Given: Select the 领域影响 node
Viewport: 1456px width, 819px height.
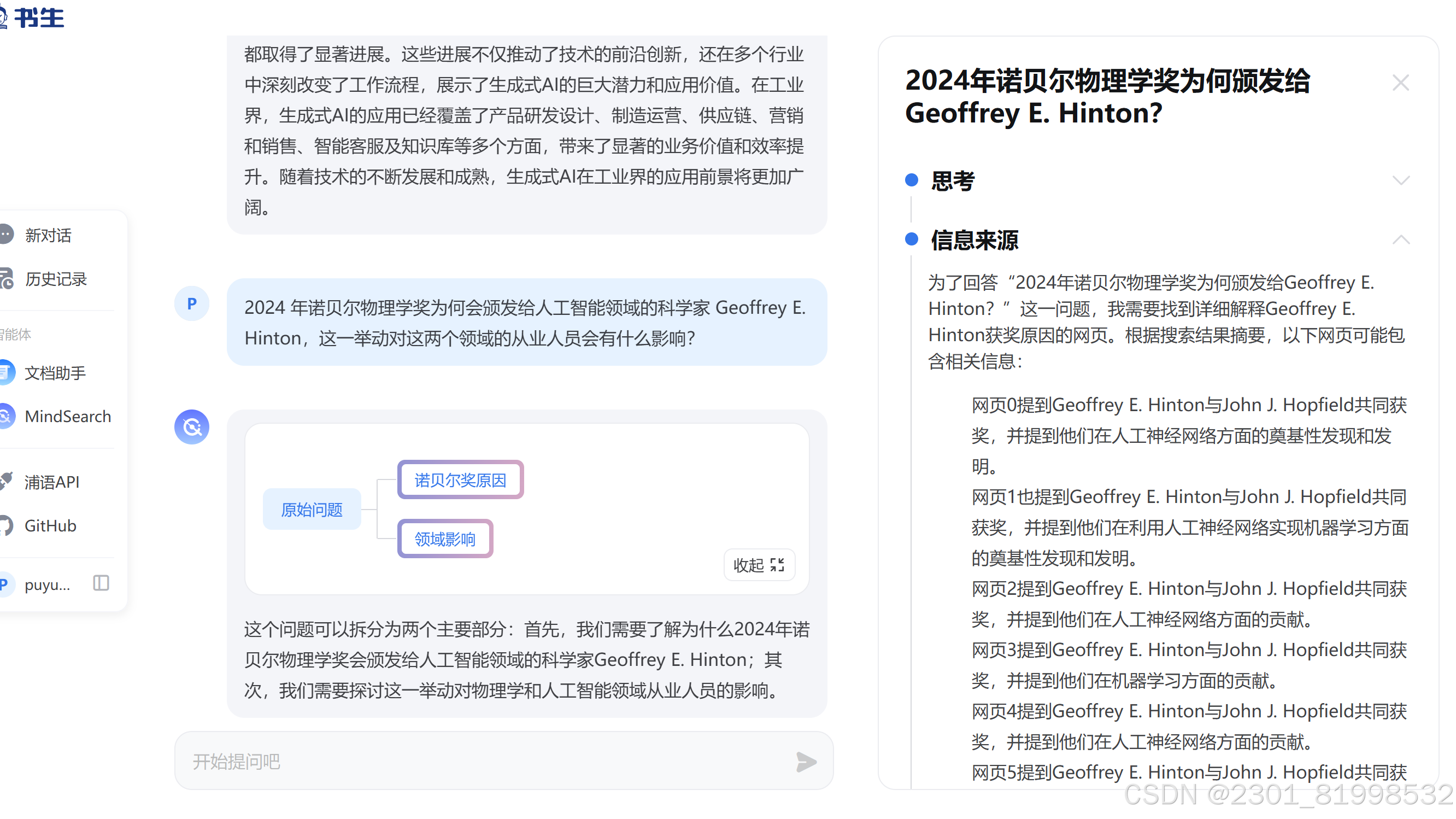Looking at the screenshot, I should [445, 539].
